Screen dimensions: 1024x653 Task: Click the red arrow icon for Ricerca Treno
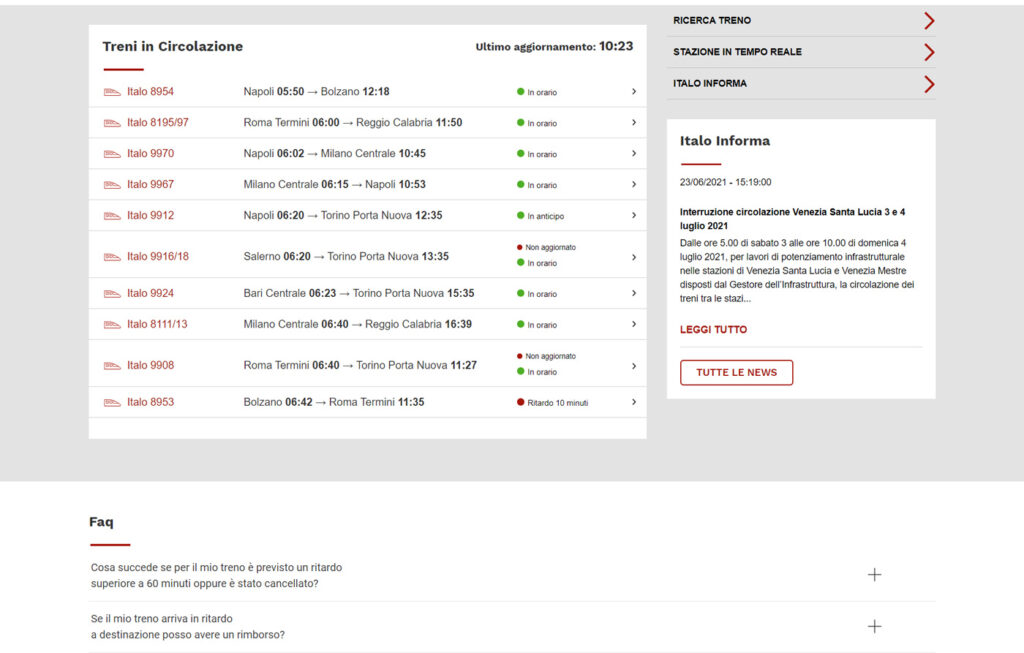coord(929,21)
